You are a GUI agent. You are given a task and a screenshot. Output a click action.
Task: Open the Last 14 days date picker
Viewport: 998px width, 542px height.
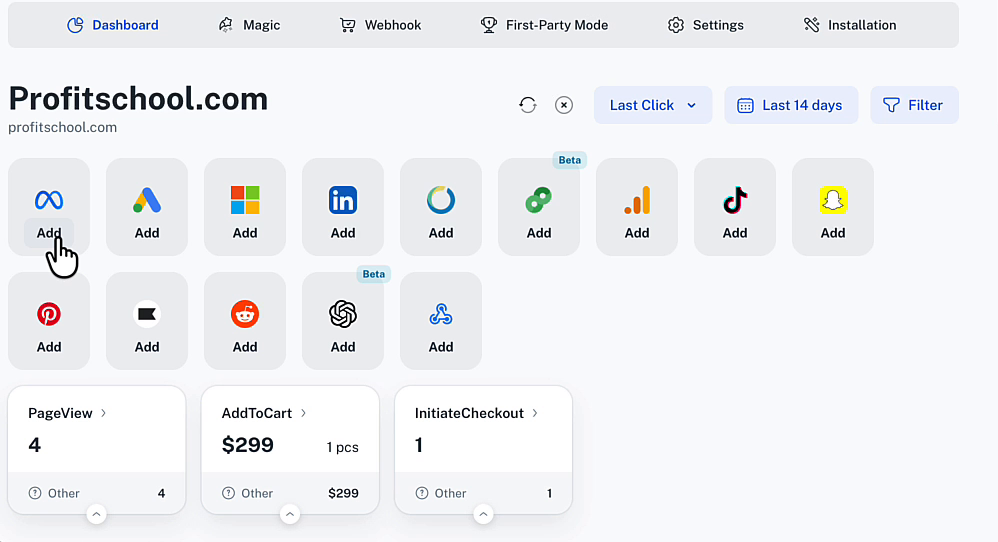point(791,105)
